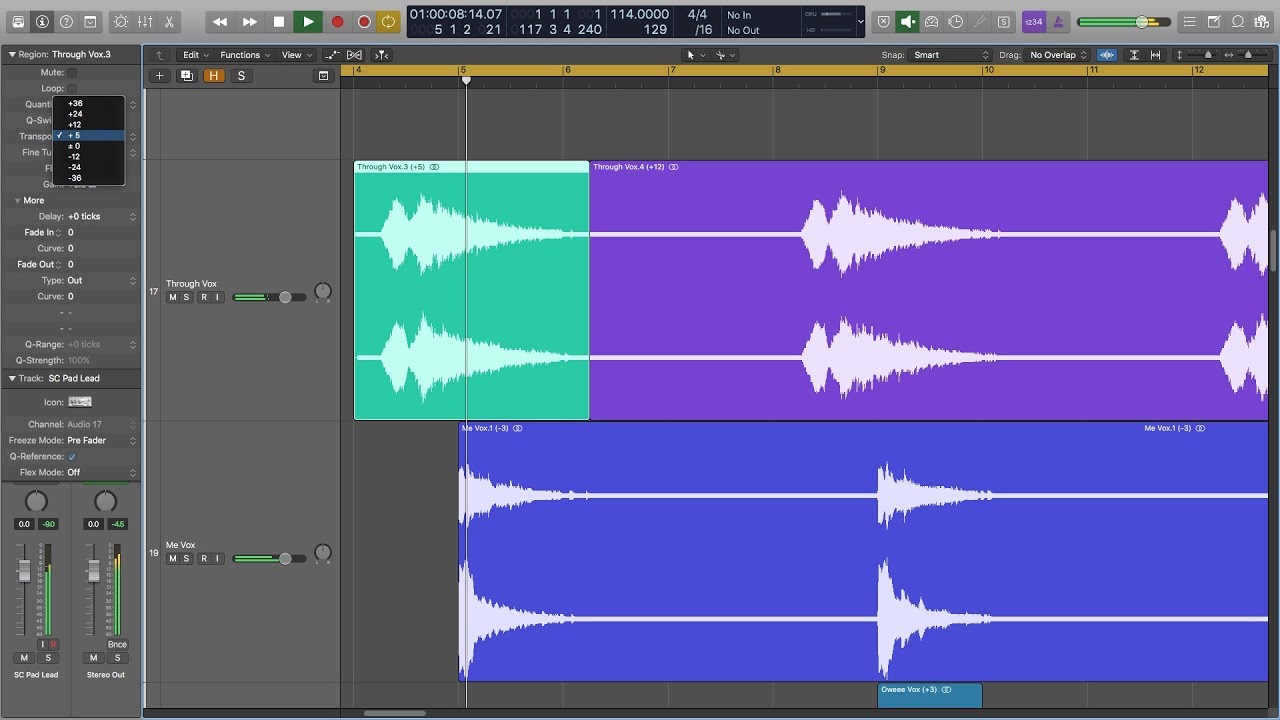Open the Edit menu in tracks area
The width and height of the screenshot is (1280, 720).
[195, 55]
